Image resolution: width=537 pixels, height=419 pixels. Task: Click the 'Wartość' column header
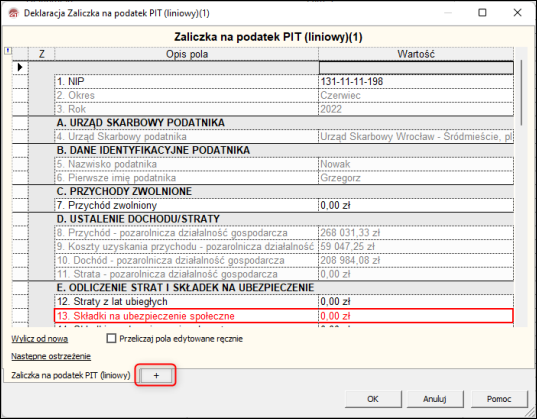[416, 54]
